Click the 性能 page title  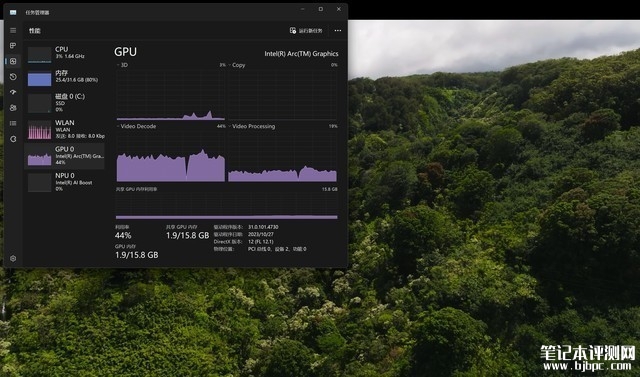tap(35, 31)
